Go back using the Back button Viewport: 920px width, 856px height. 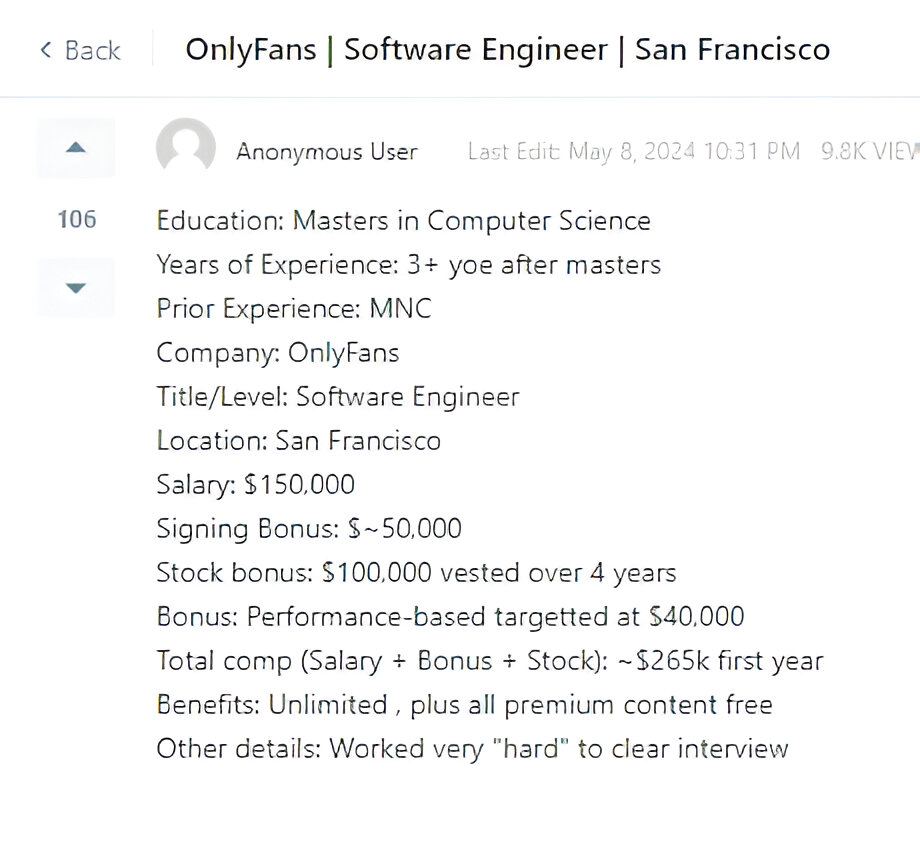coord(80,50)
